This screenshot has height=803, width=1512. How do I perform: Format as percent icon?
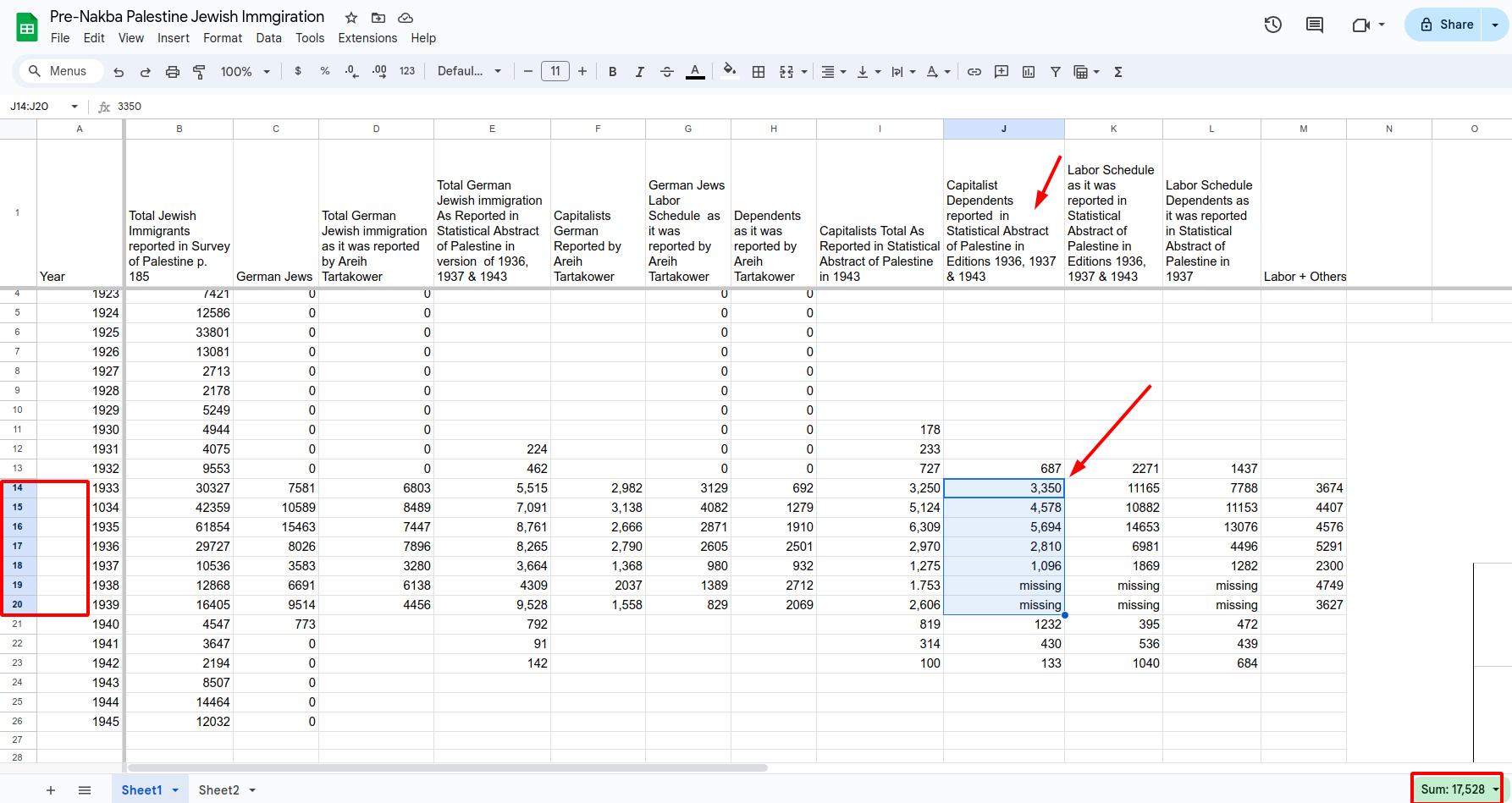(x=325, y=72)
